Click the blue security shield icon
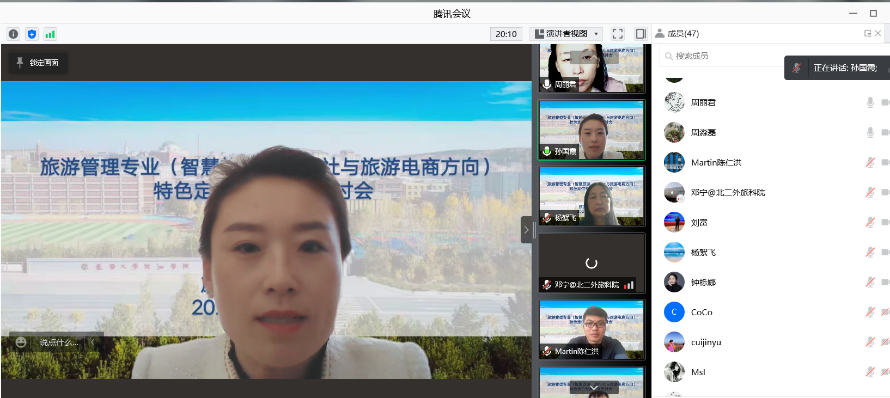The image size is (890, 398). point(32,34)
